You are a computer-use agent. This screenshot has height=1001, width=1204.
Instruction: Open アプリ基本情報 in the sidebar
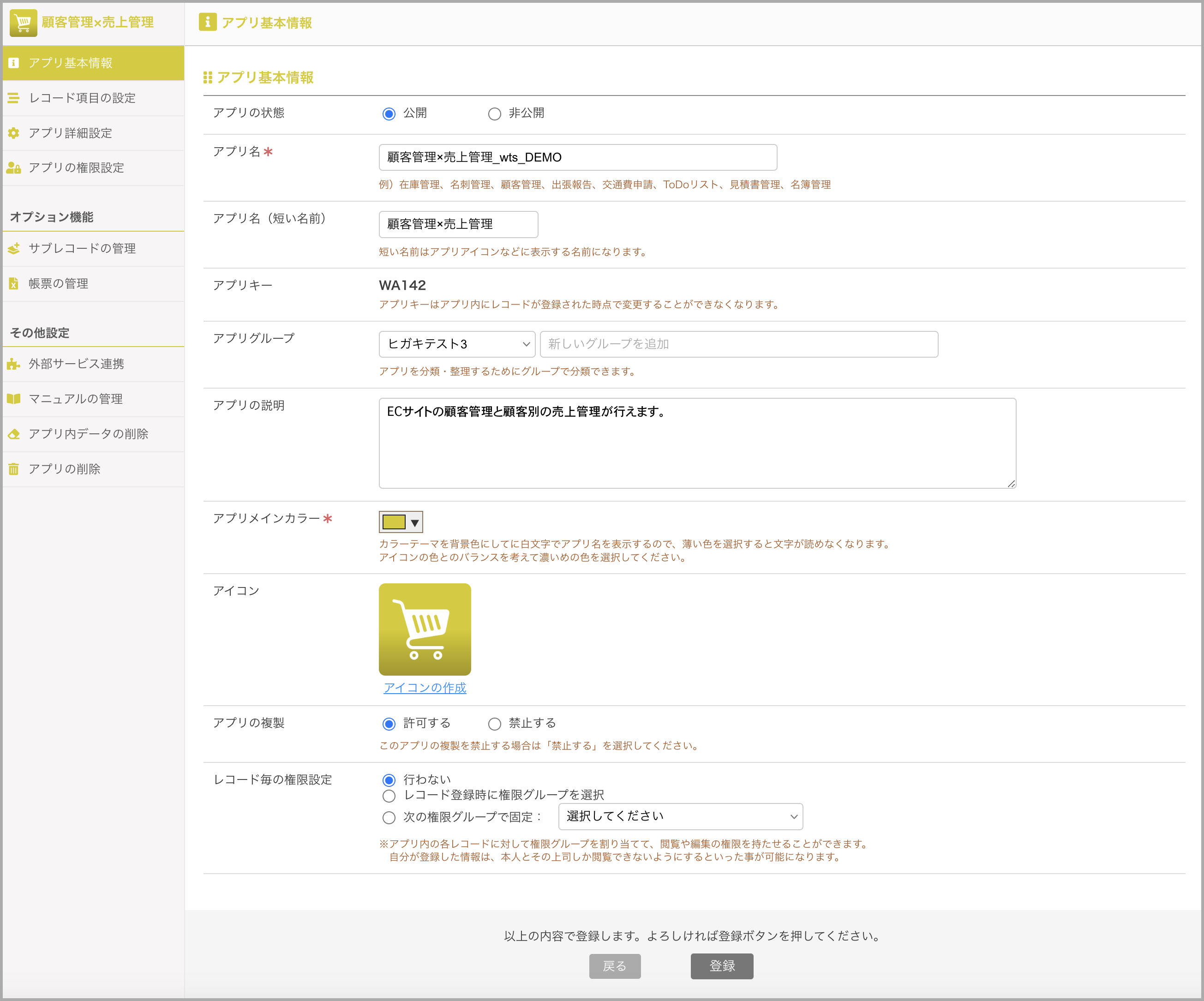point(94,63)
